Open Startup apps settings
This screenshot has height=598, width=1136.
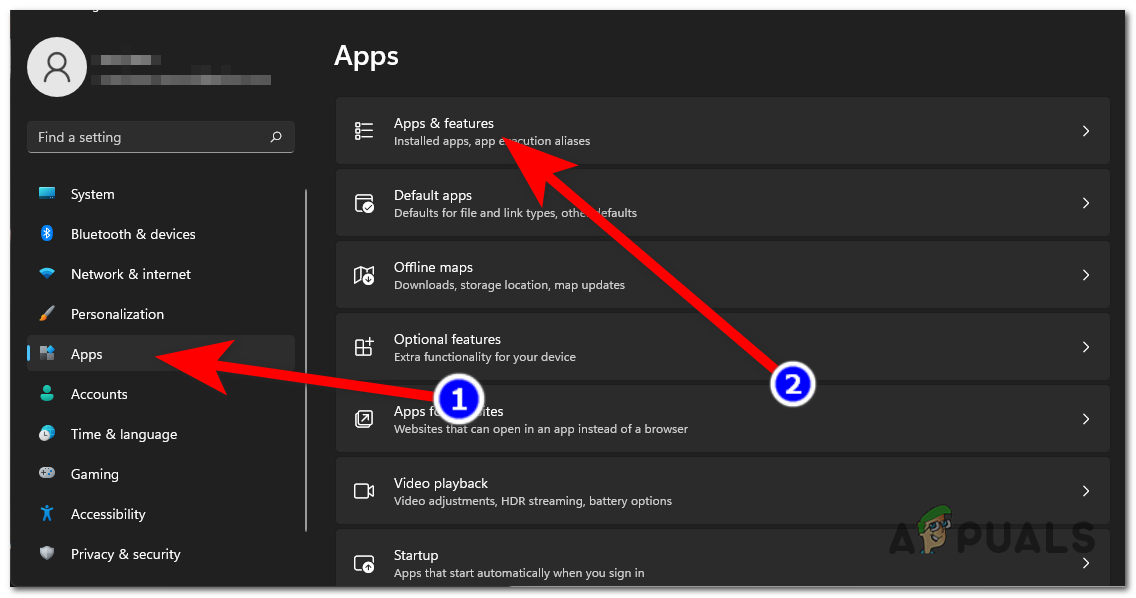pyautogui.click(x=722, y=558)
